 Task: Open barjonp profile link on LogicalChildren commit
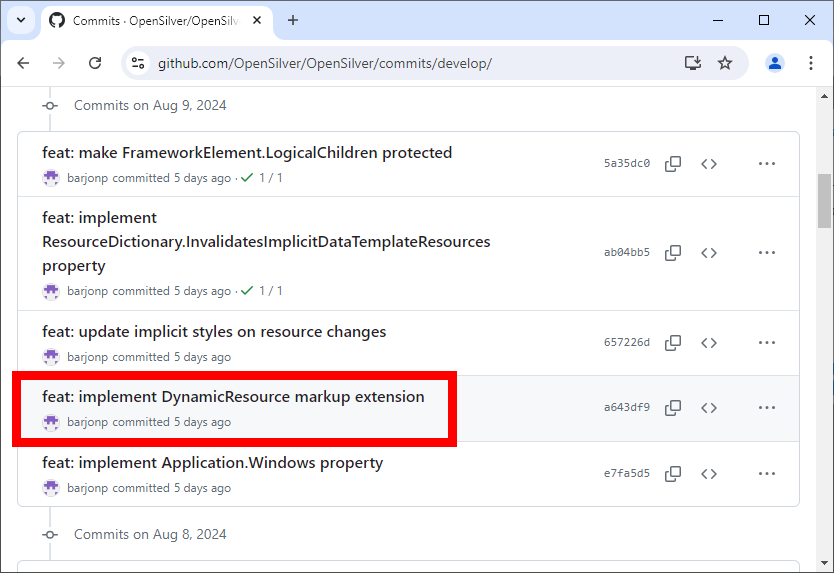(87, 178)
